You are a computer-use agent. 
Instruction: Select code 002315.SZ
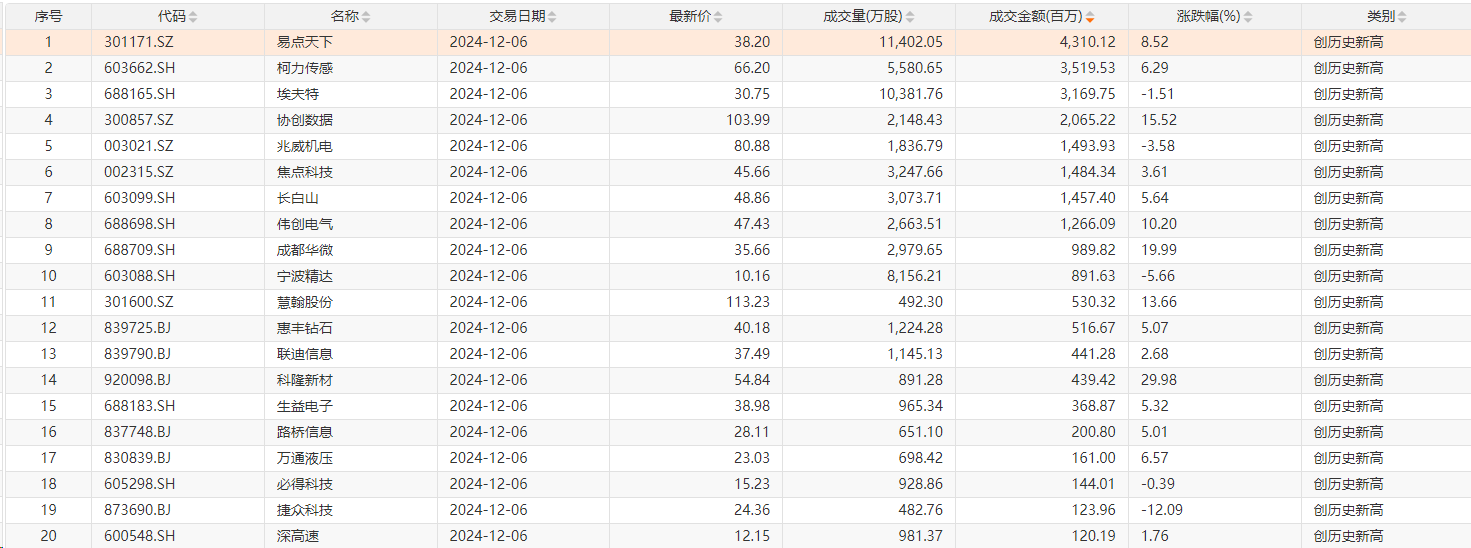pos(139,172)
